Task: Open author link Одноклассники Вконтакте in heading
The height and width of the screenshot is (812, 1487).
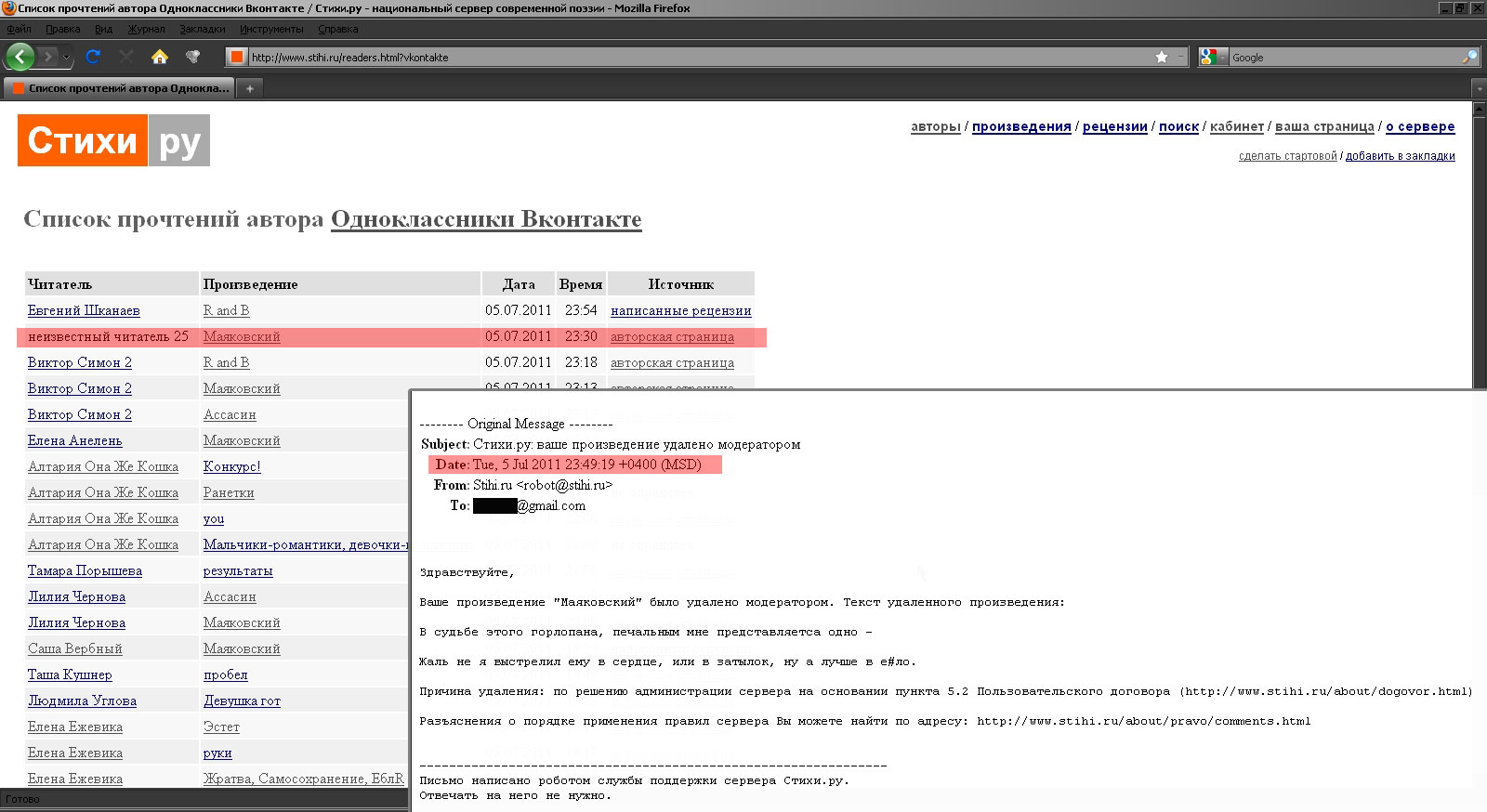Action: 486,219
